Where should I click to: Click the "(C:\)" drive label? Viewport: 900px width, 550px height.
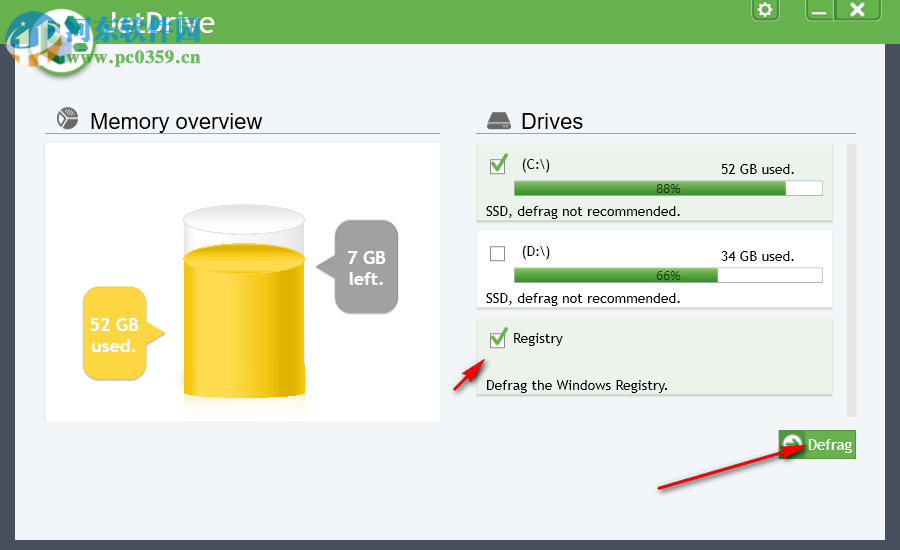coord(536,165)
